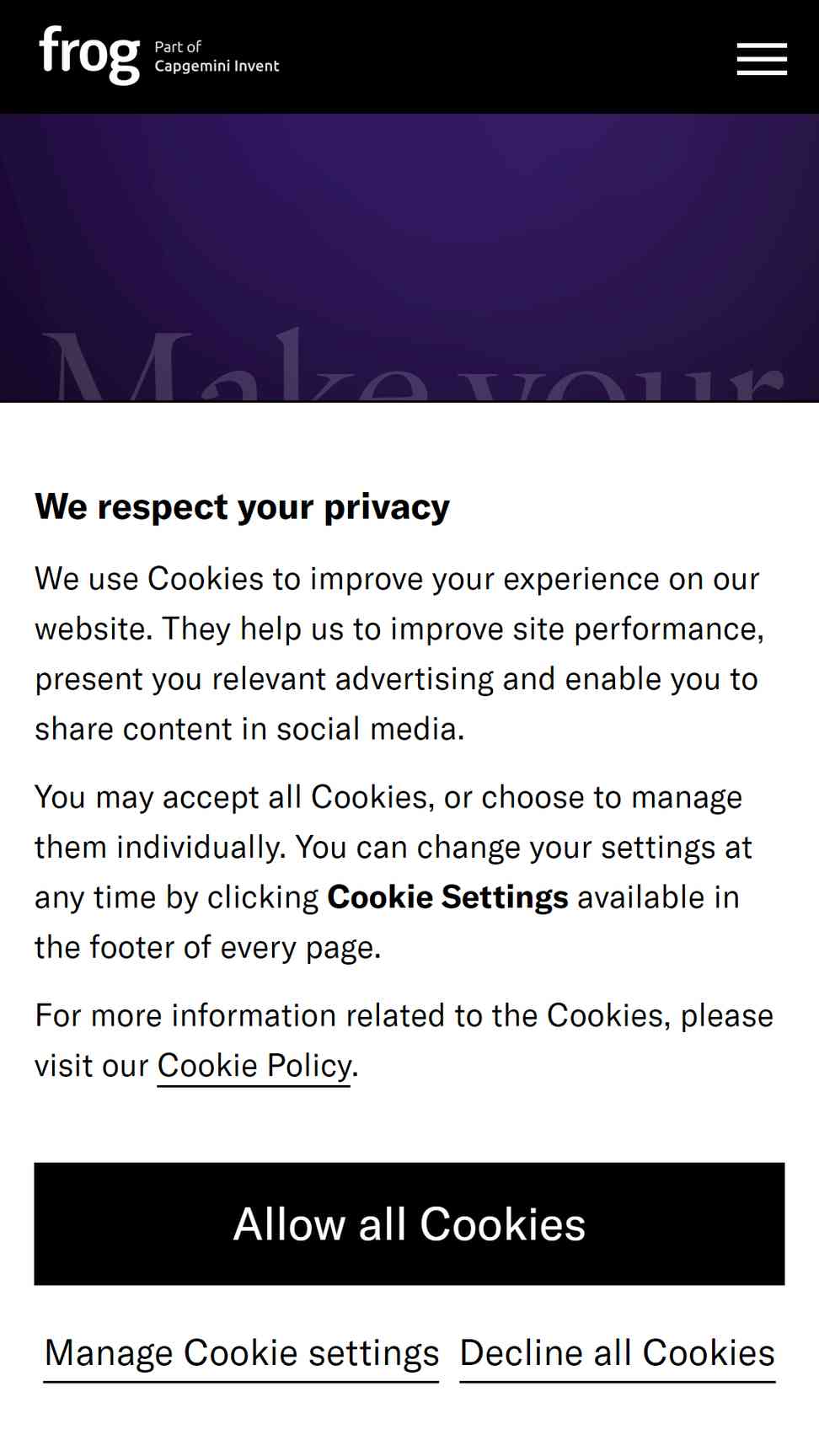Allow all Cookies
Image resolution: width=819 pixels, height=1456 pixels.
click(409, 1223)
